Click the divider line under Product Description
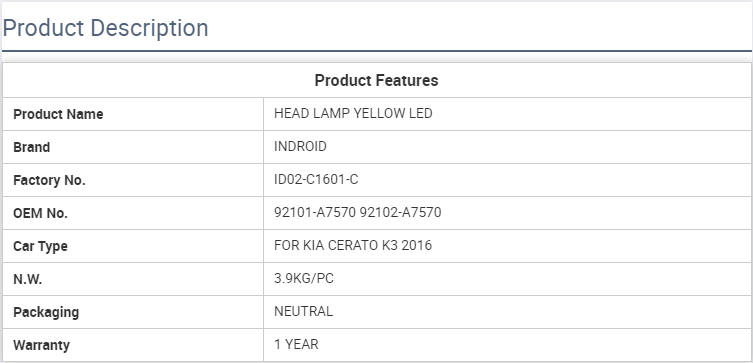 [x=377, y=51]
